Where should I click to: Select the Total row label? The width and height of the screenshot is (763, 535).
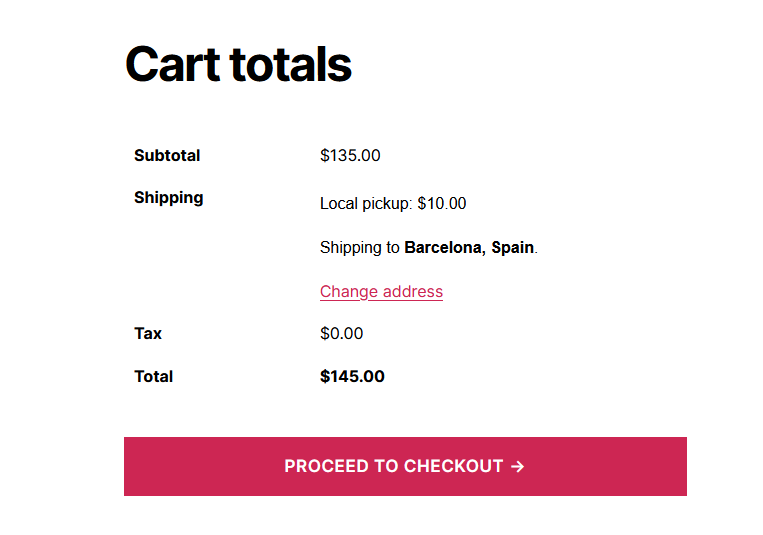click(x=153, y=376)
